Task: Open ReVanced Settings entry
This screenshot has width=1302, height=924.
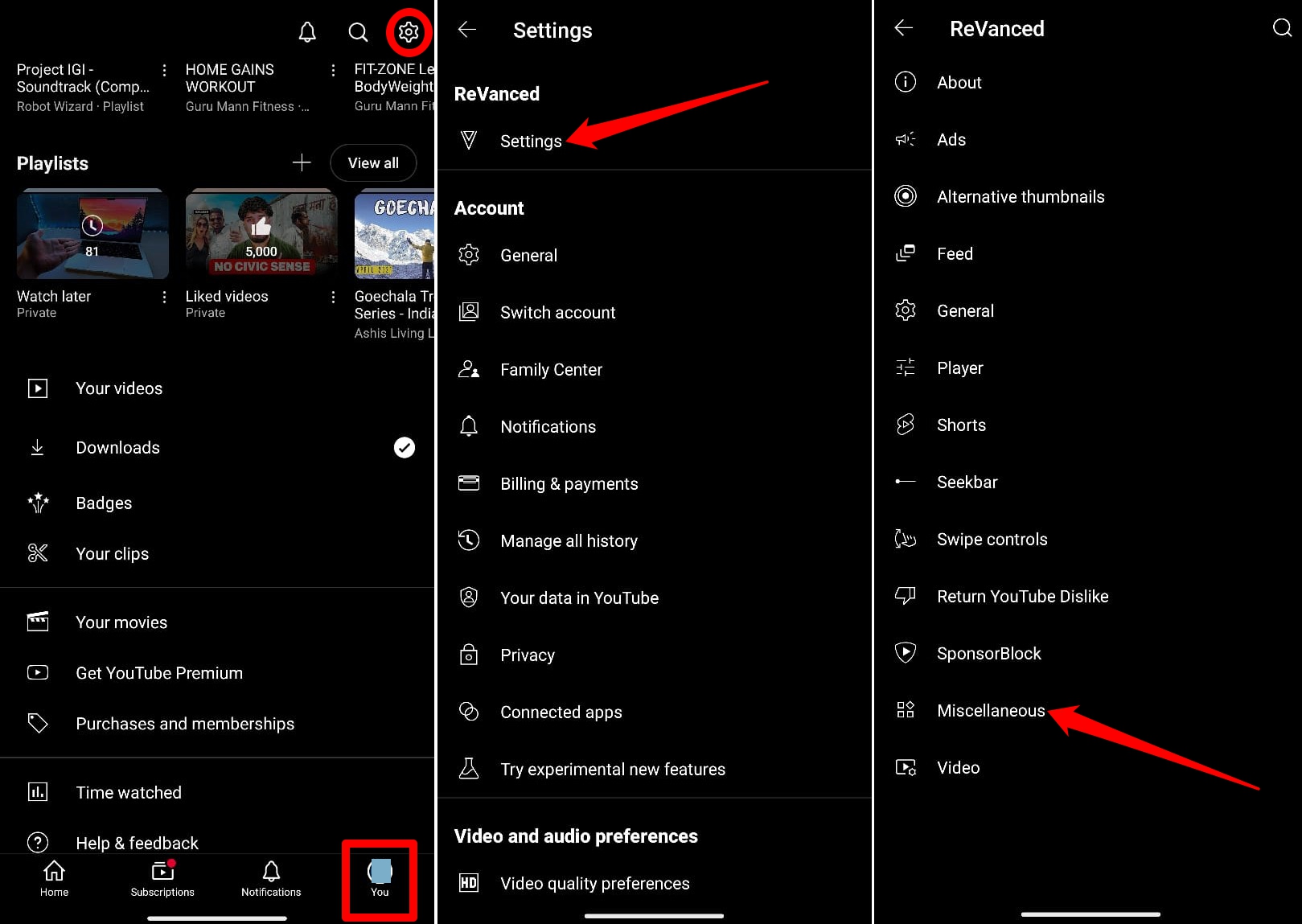Action: point(531,142)
